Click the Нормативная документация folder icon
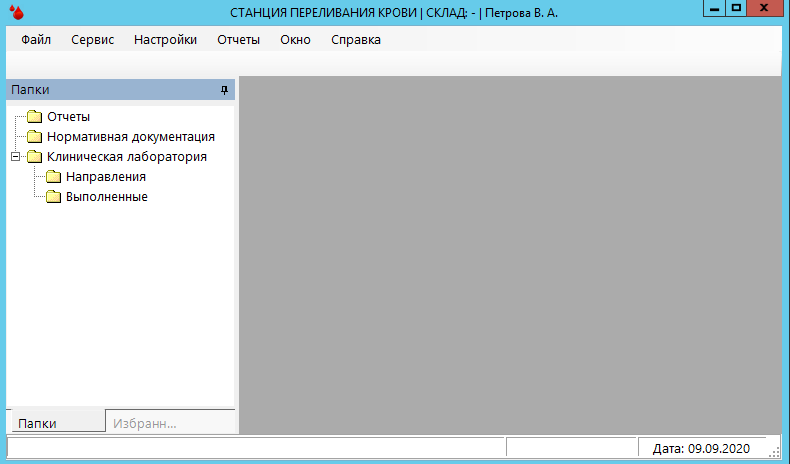The width and height of the screenshot is (790, 464). click(x=35, y=137)
